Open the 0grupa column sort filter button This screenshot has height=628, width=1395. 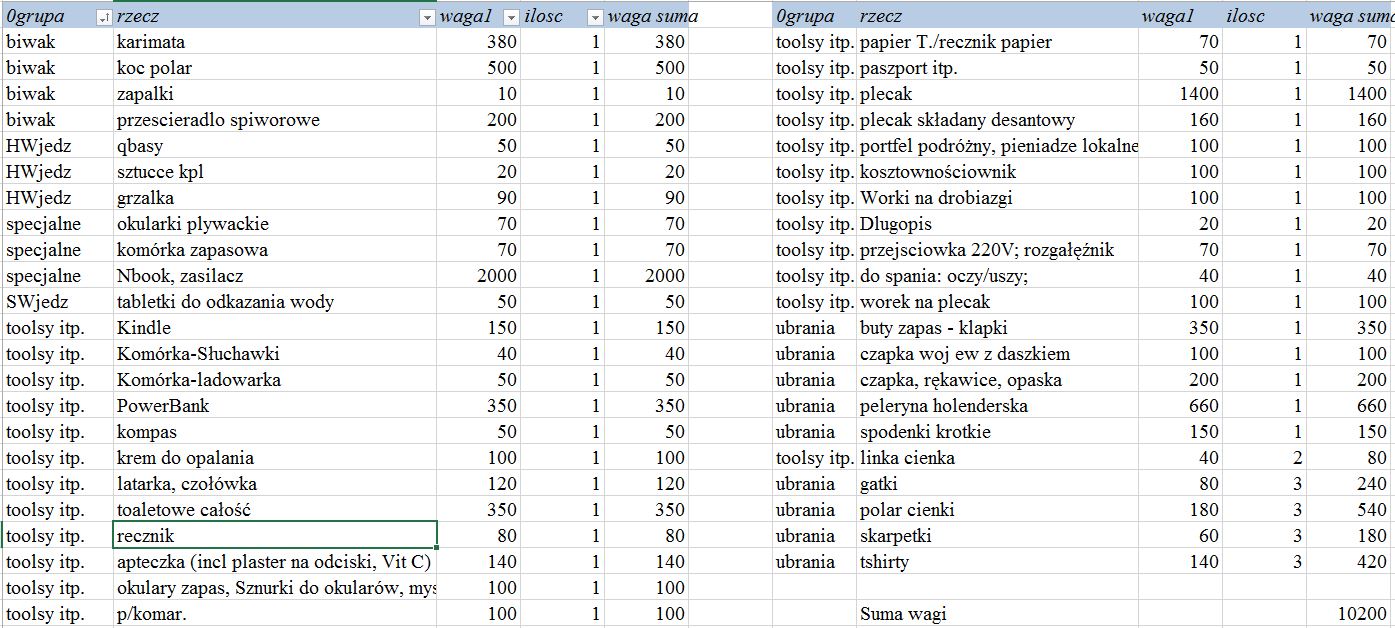[x=103, y=17]
